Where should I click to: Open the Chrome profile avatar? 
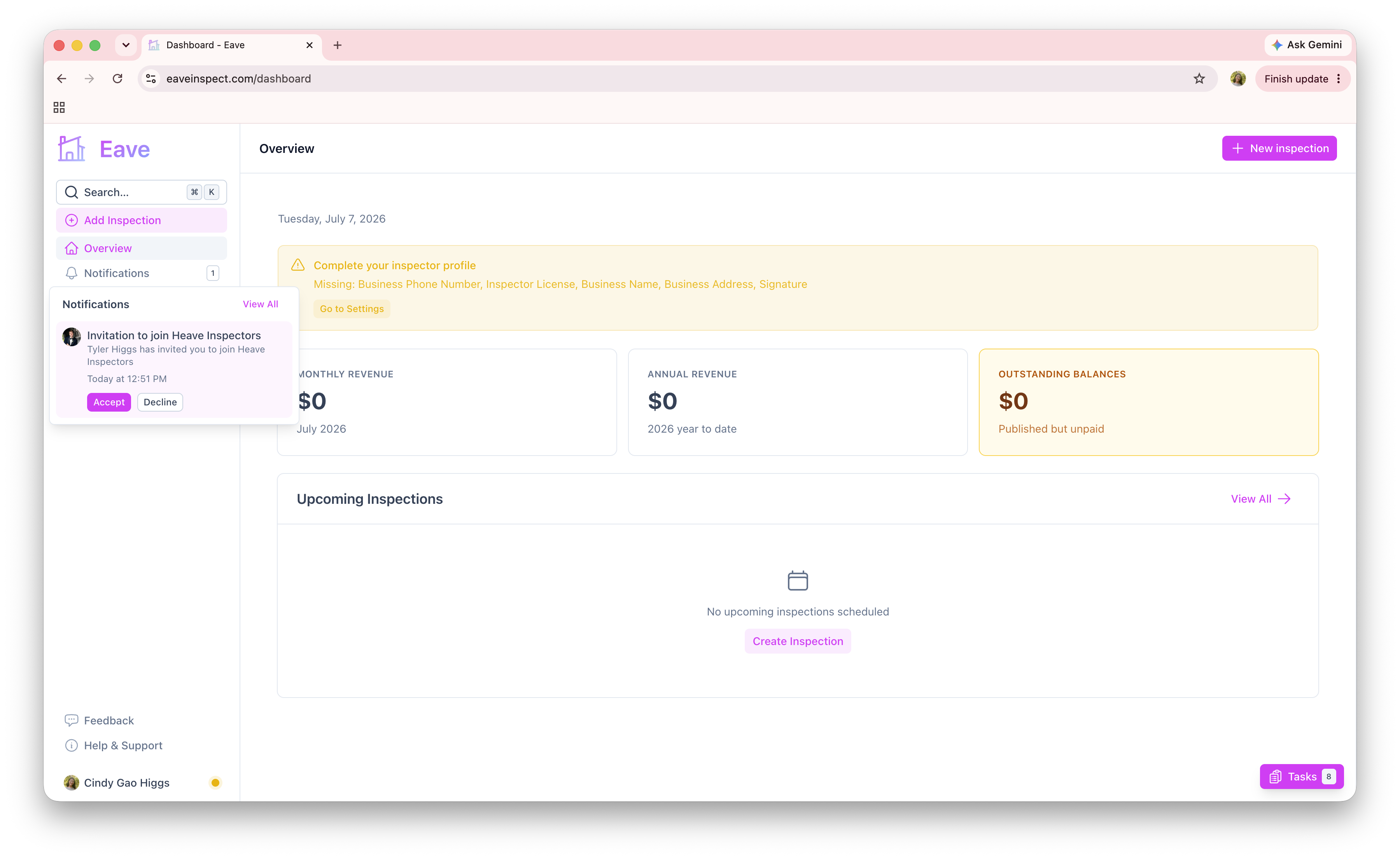(1238, 79)
